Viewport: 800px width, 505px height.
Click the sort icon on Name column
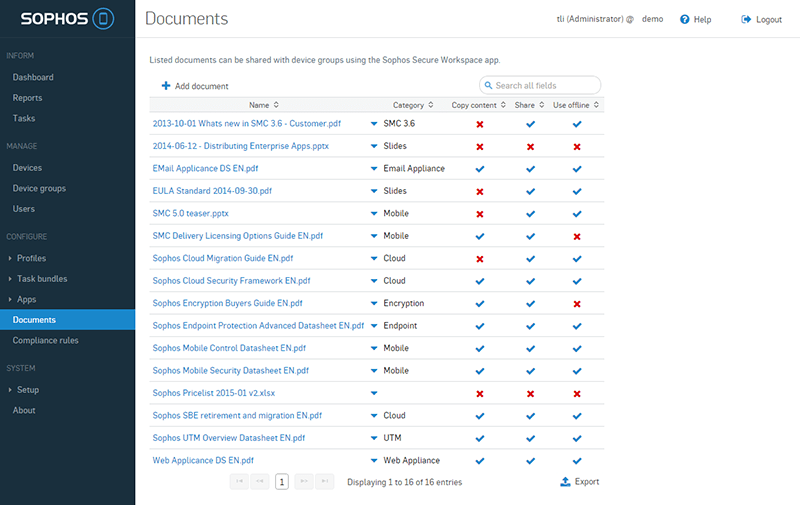[x=276, y=105]
